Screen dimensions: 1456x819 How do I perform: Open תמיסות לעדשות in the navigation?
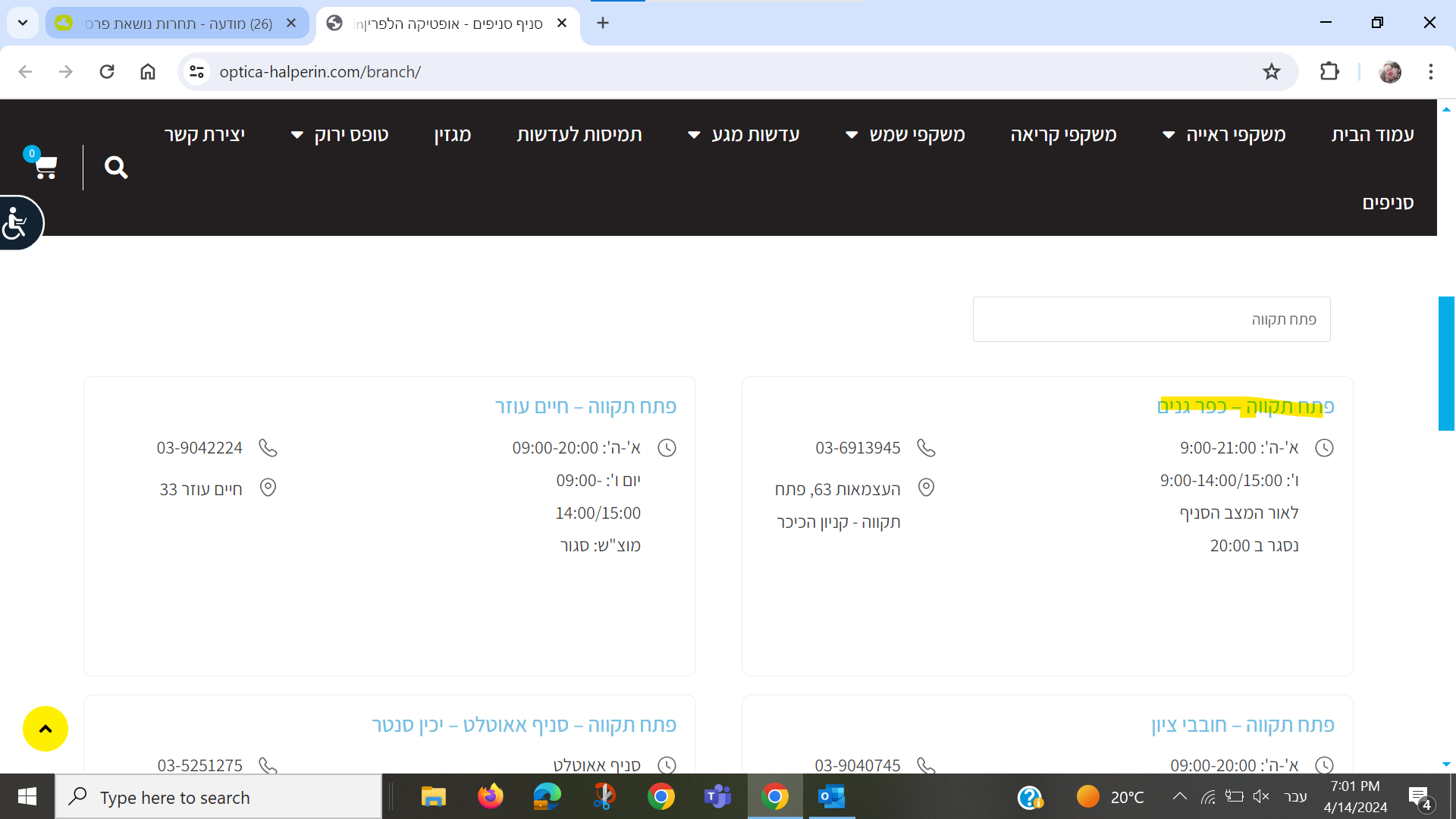pyautogui.click(x=579, y=135)
